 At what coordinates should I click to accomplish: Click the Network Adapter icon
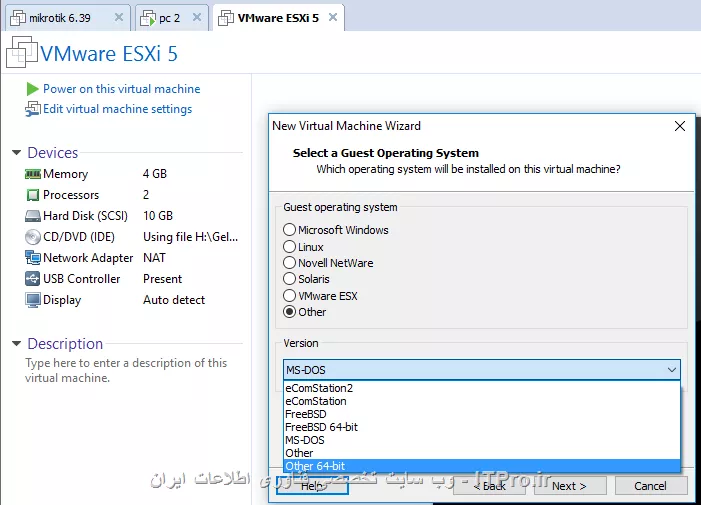click(x=33, y=258)
